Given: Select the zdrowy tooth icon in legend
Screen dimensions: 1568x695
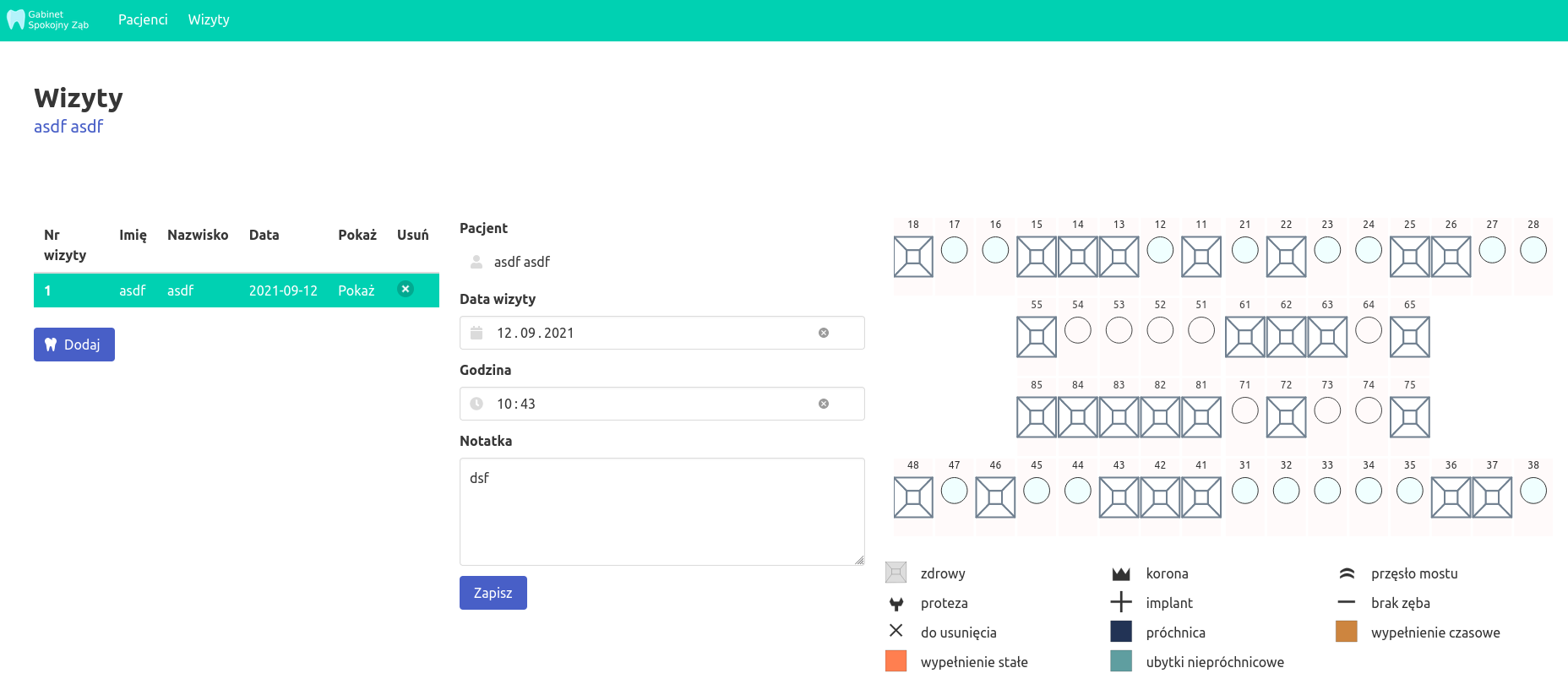Looking at the screenshot, I should (x=896, y=573).
